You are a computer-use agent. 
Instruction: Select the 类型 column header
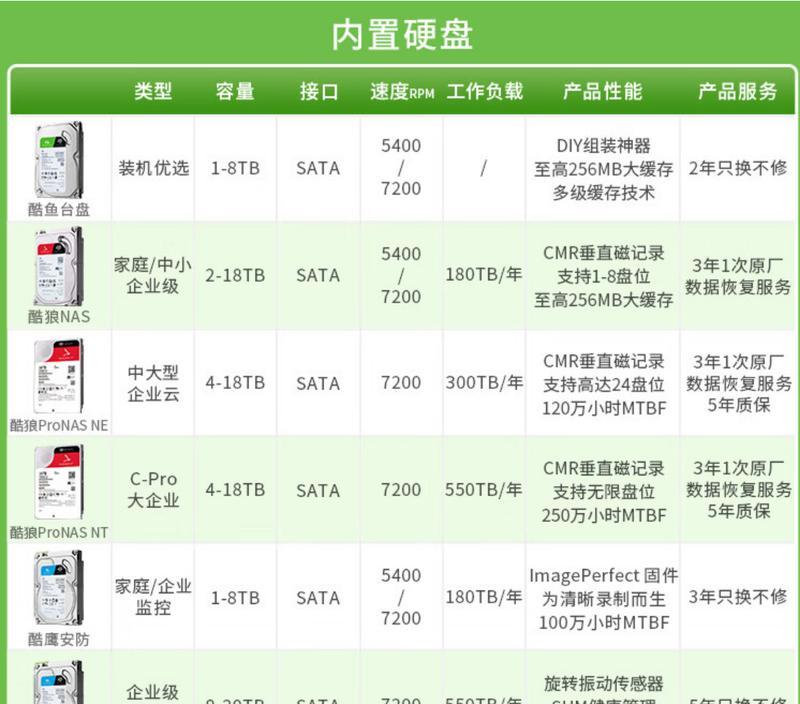pyautogui.click(x=153, y=91)
